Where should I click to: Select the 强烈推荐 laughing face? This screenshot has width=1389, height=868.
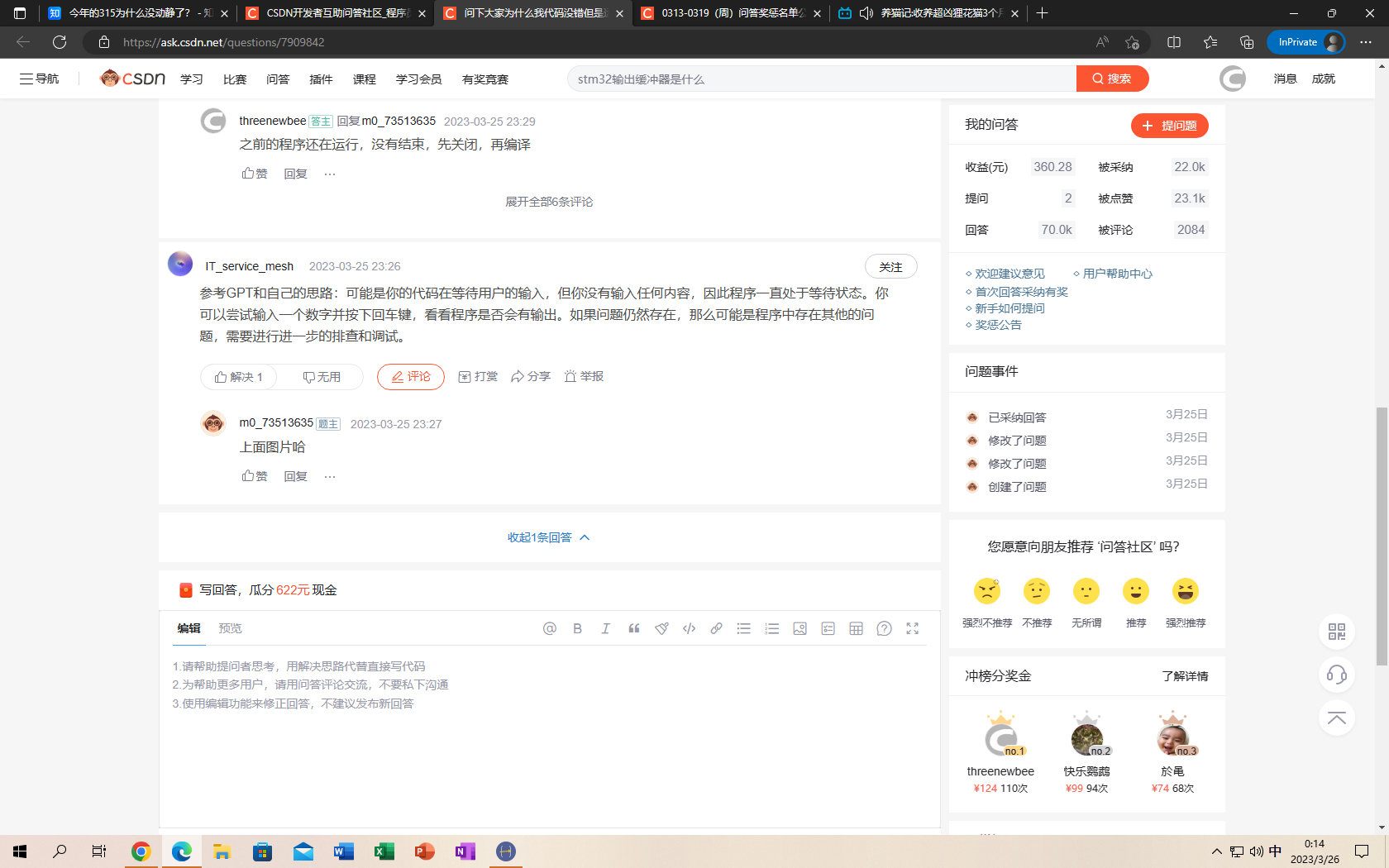(1186, 591)
